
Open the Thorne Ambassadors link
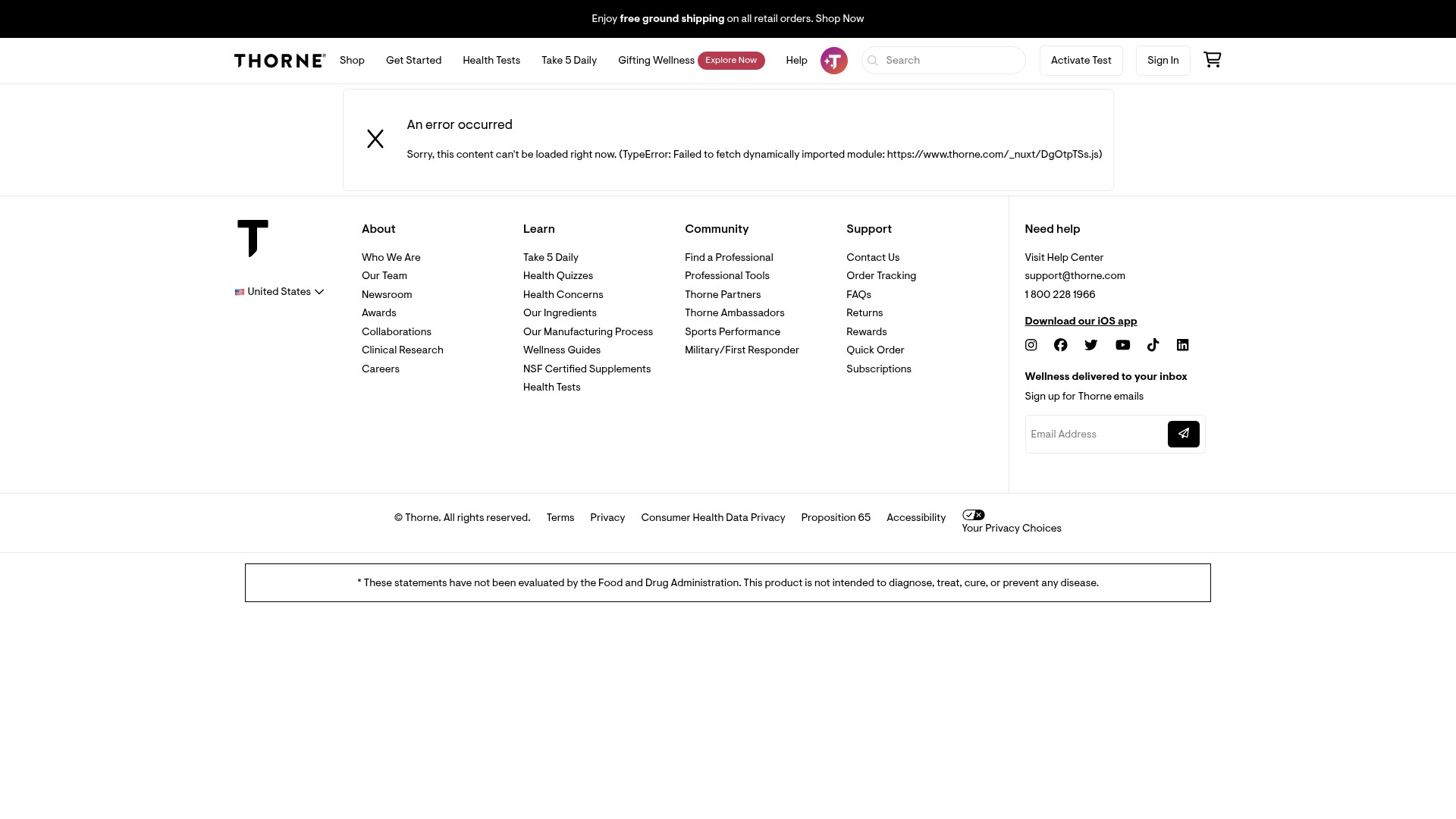pos(734,313)
